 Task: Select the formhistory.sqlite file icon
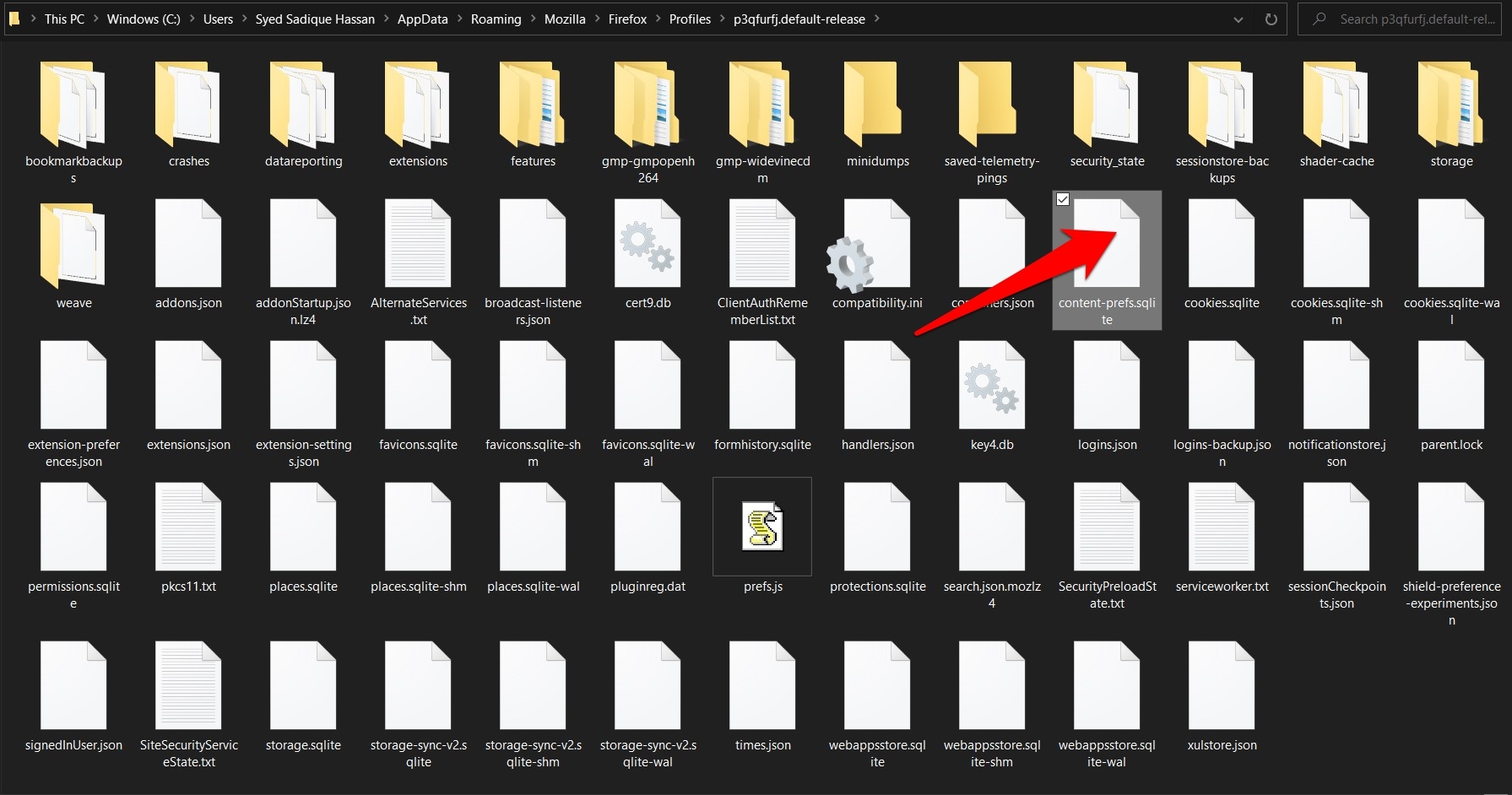point(762,385)
